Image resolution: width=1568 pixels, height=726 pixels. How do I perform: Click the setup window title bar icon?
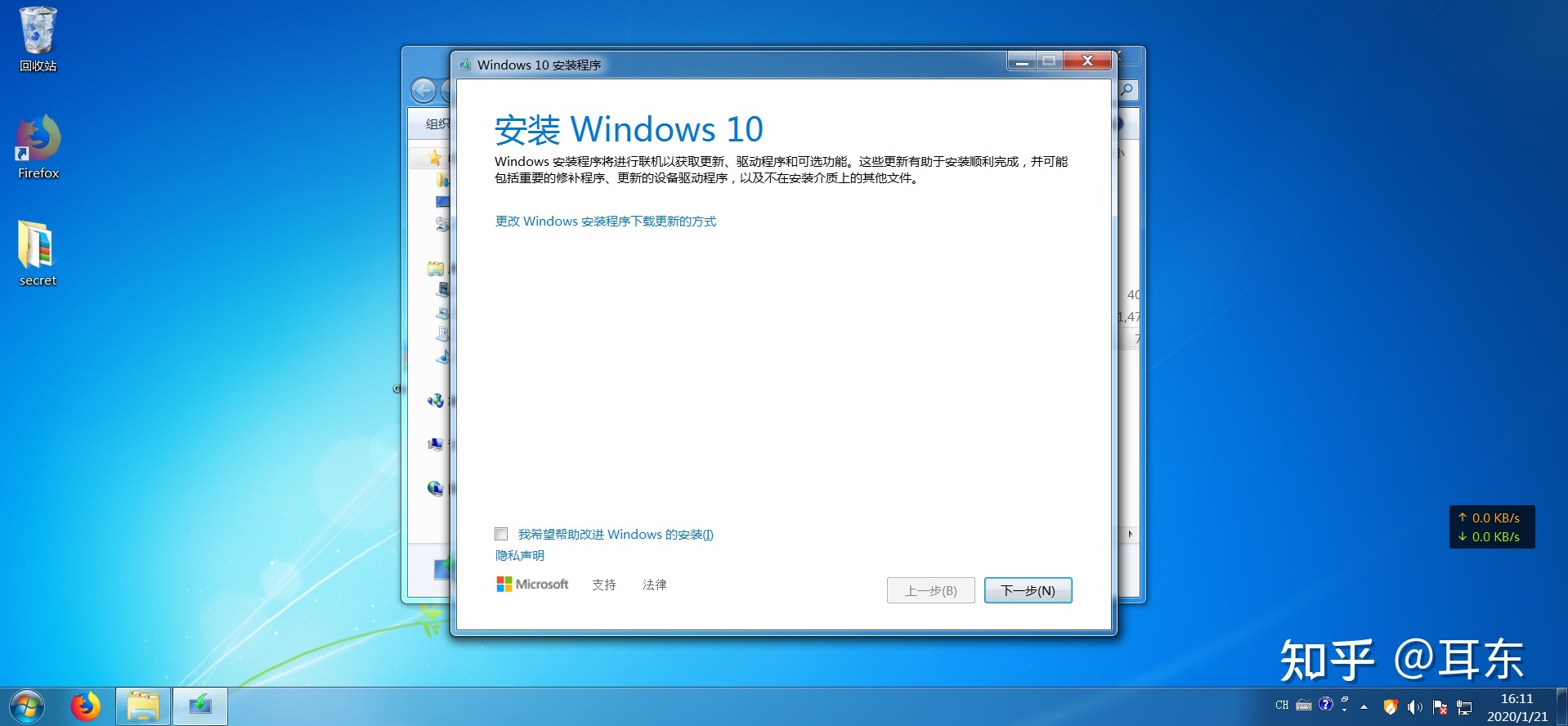pos(465,65)
